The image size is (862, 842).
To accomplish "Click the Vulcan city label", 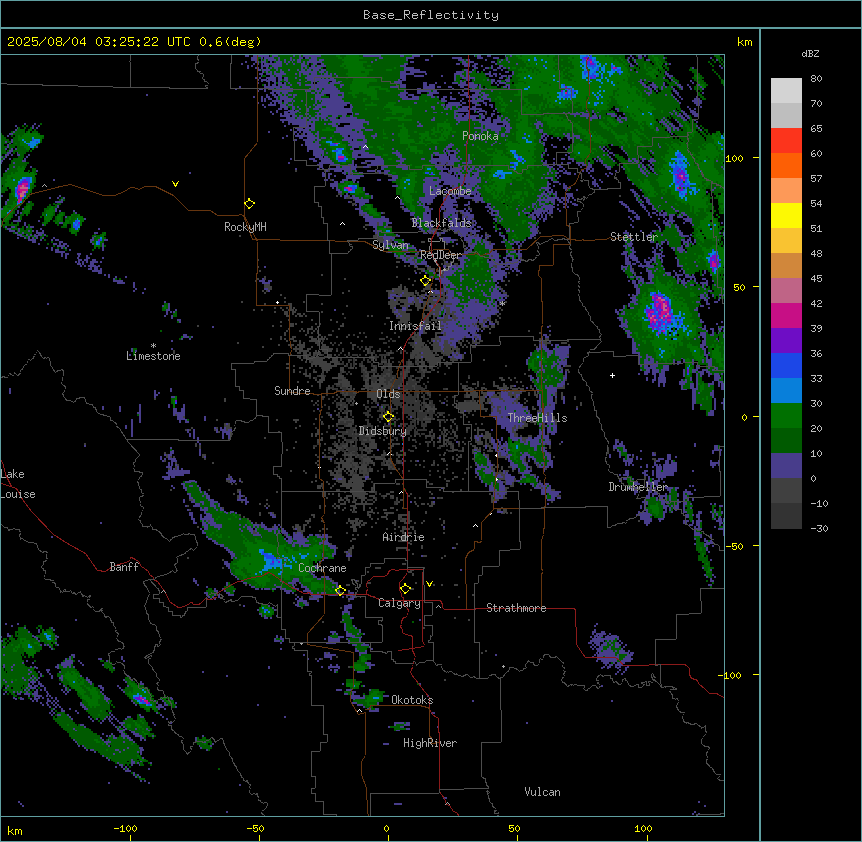I will click(543, 792).
